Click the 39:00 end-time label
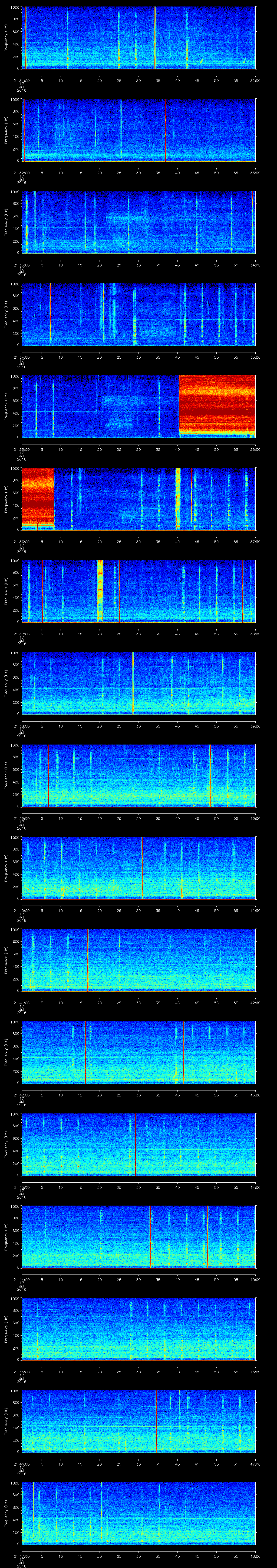This screenshot has height=1568, width=277. pos(255,726)
